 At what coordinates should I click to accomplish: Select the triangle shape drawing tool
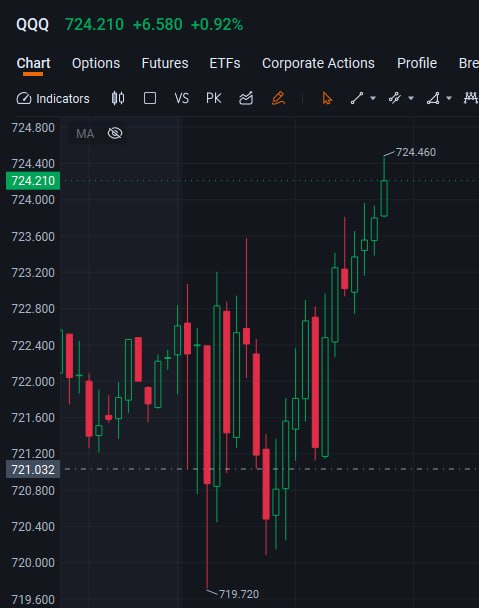[433, 98]
